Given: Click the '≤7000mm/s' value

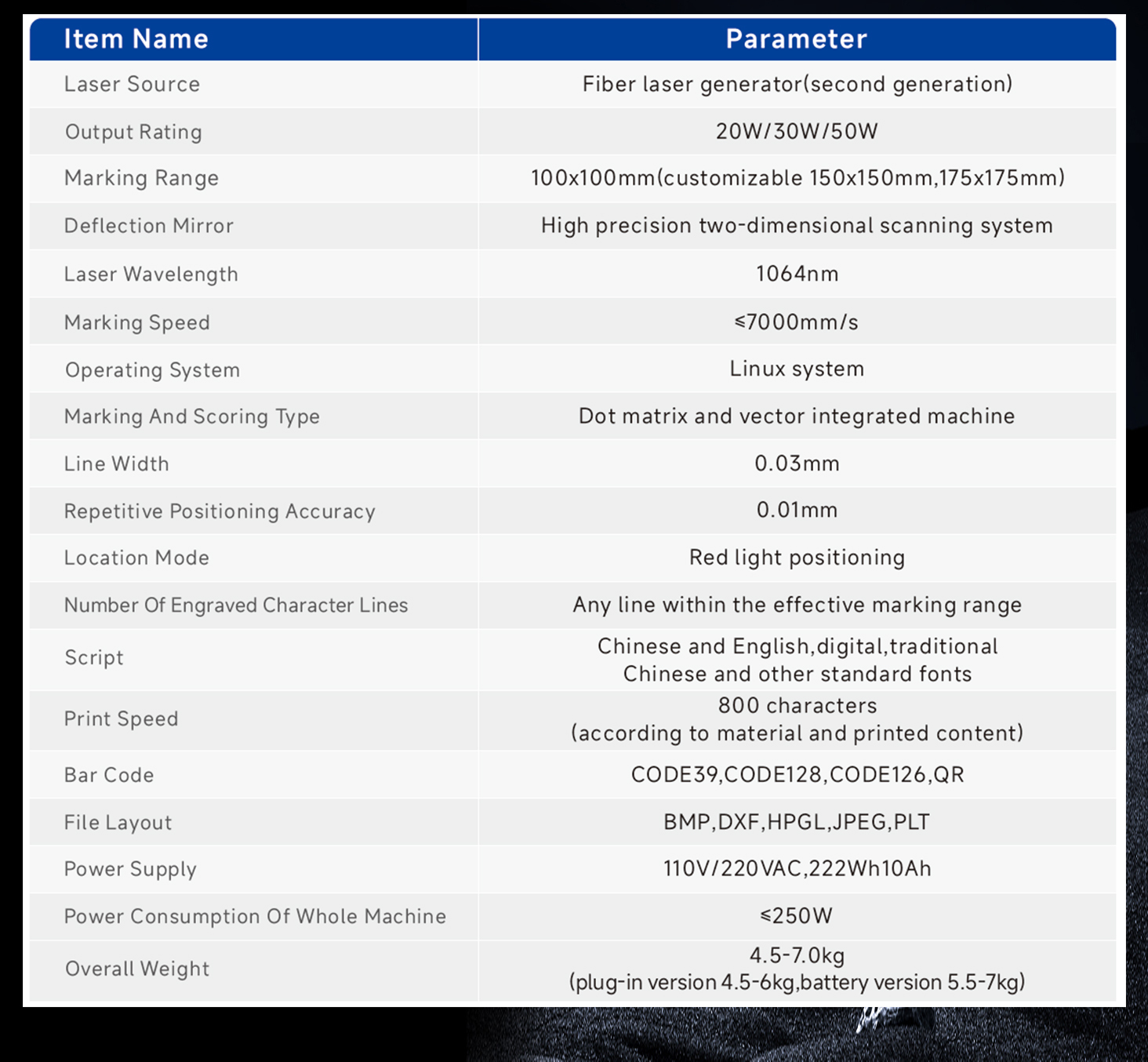Looking at the screenshot, I should [x=796, y=322].
